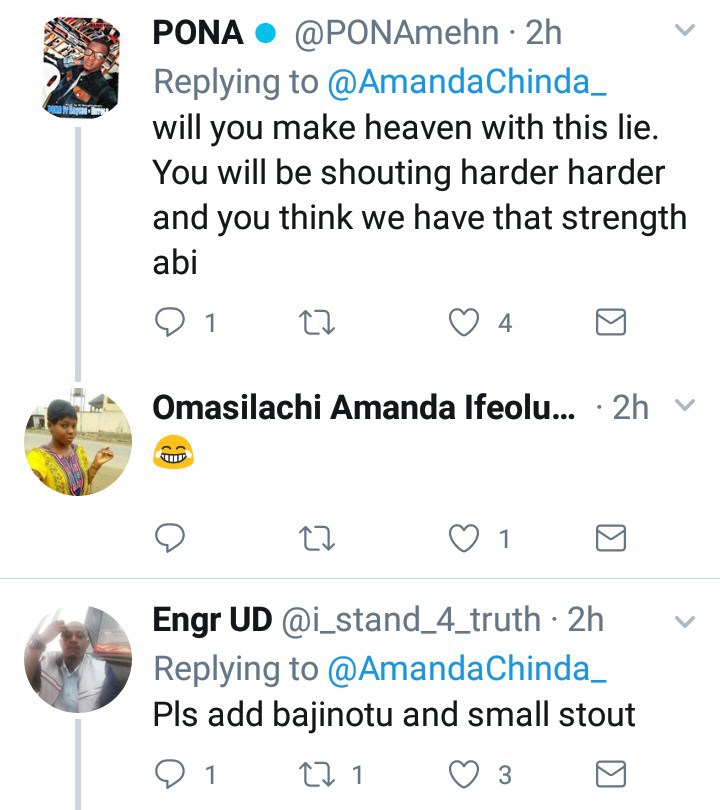Reply to Omasilachi Amanda's emoji tweet
720x810 pixels.
pyautogui.click(x=170, y=539)
